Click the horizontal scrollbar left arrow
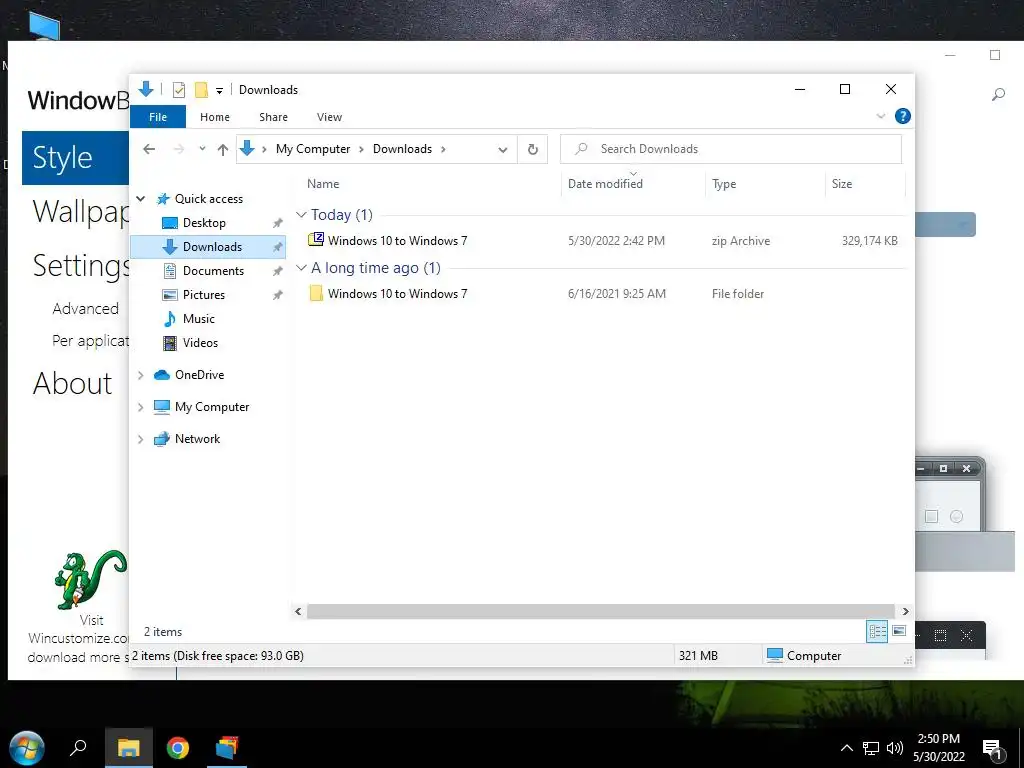 tap(298, 611)
